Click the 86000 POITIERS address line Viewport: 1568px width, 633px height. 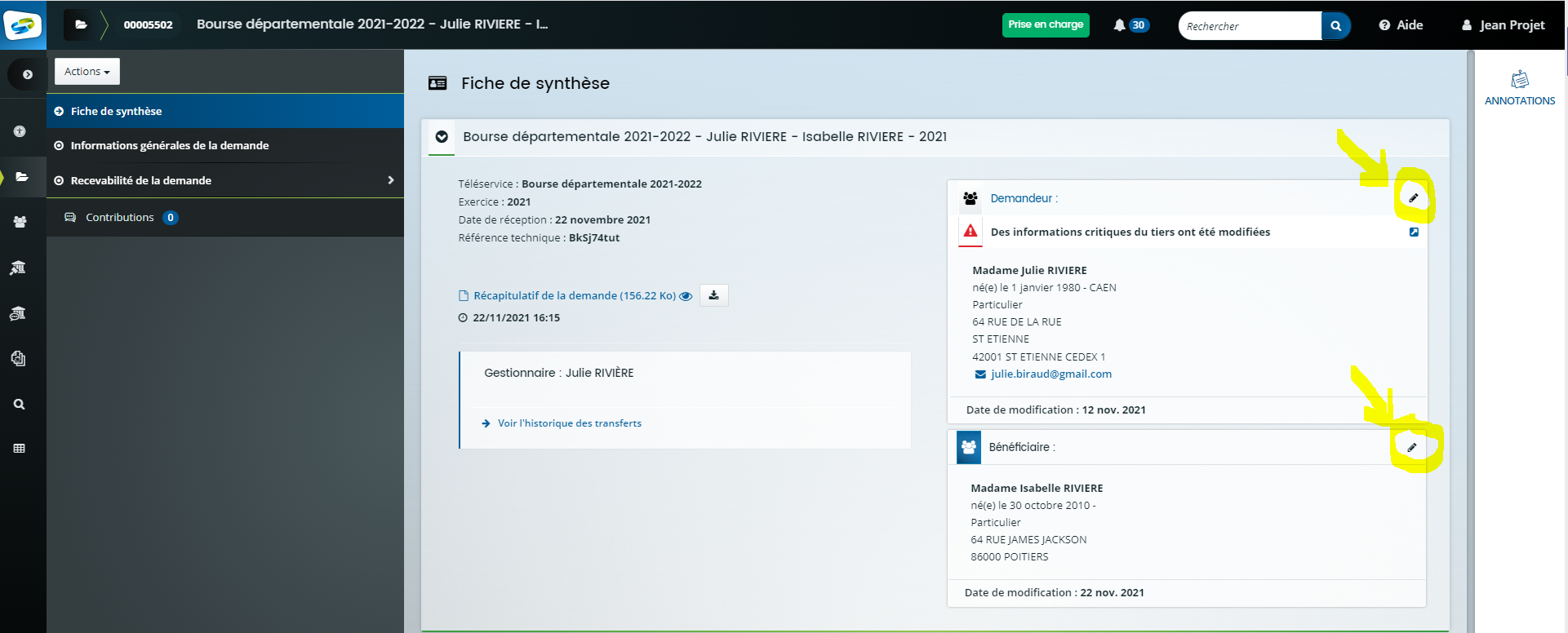click(x=1010, y=557)
